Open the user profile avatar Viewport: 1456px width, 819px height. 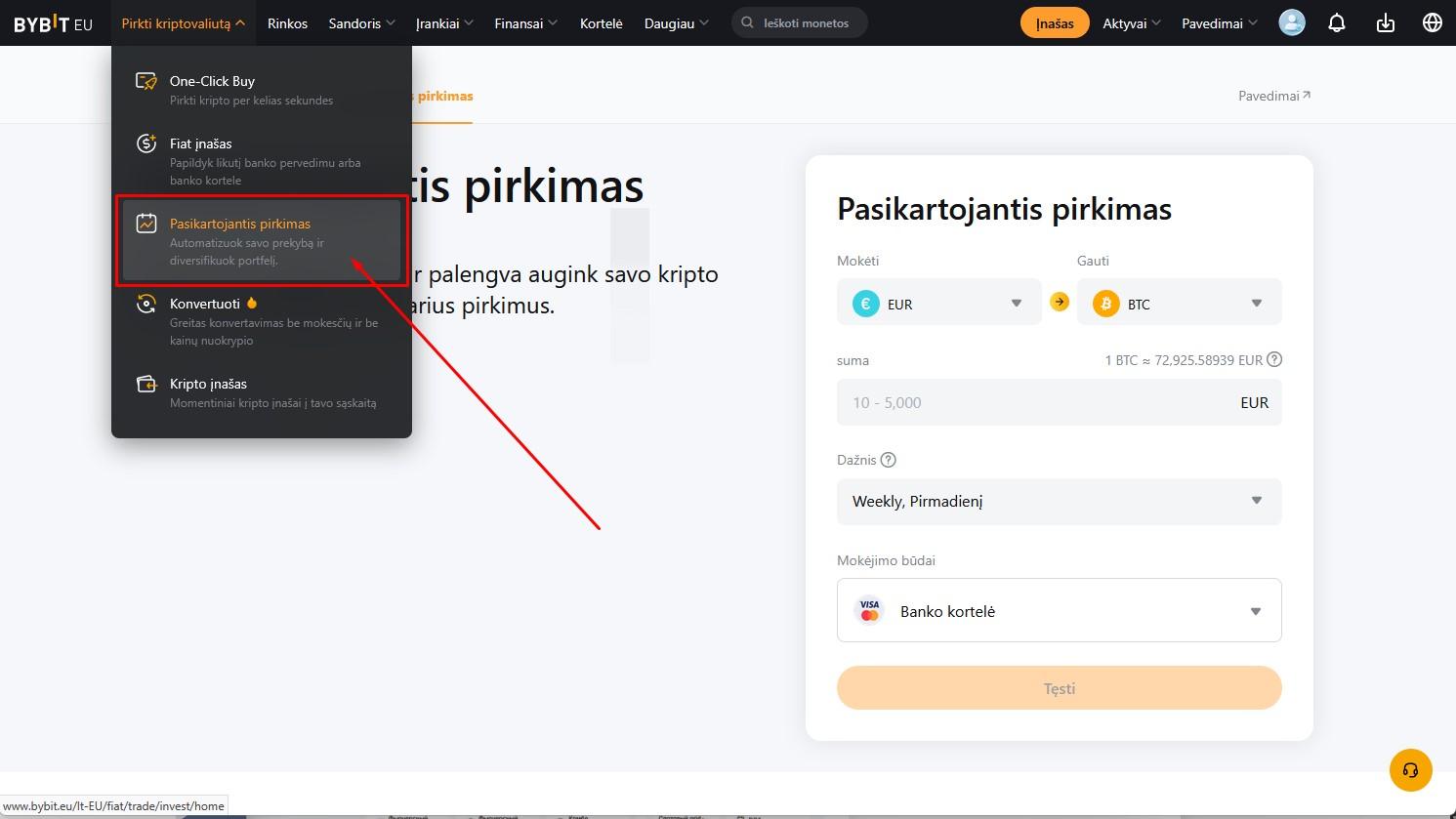pyautogui.click(x=1292, y=22)
